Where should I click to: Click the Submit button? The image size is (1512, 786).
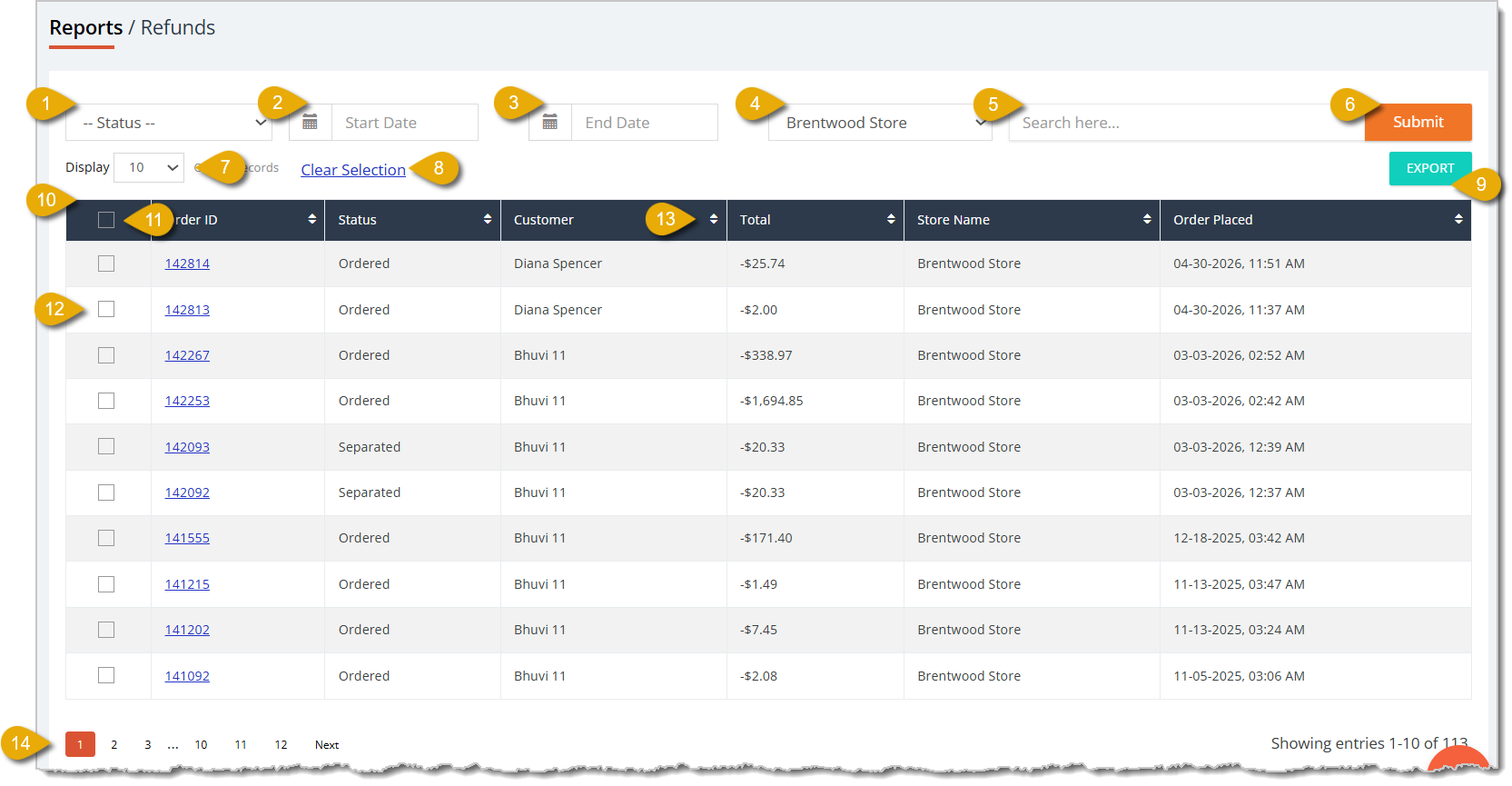click(x=1418, y=123)
